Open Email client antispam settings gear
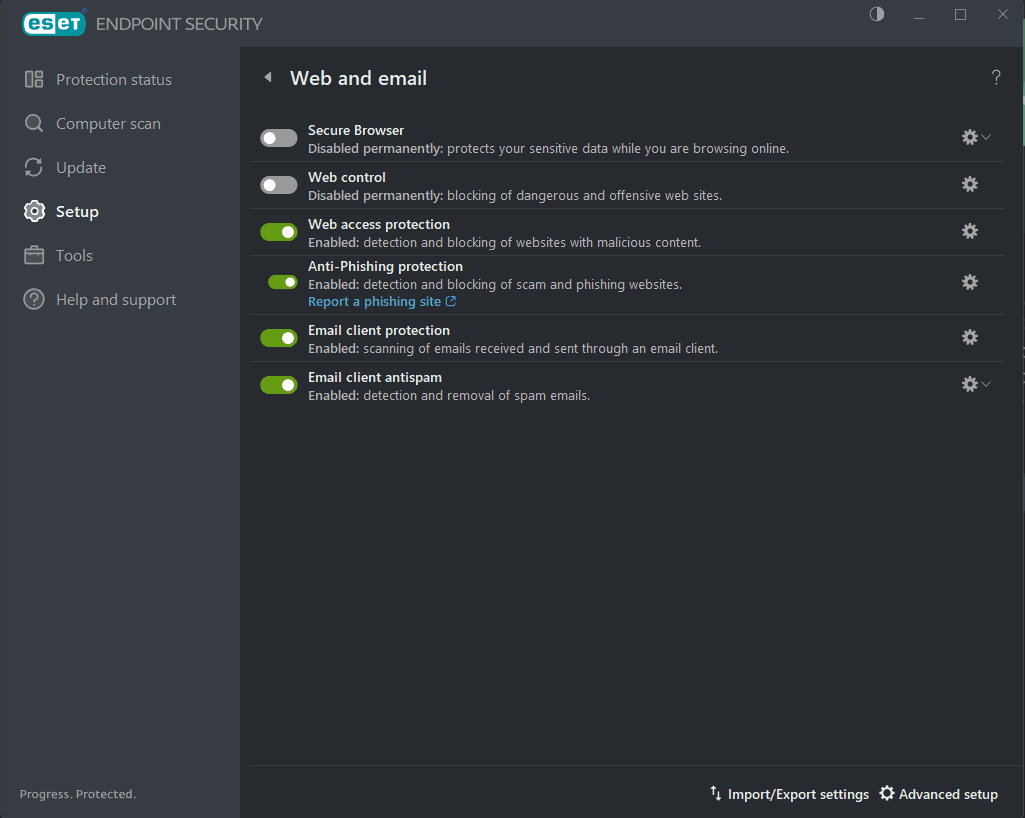This screenshot has width=1025, height=818. [969, 384]
